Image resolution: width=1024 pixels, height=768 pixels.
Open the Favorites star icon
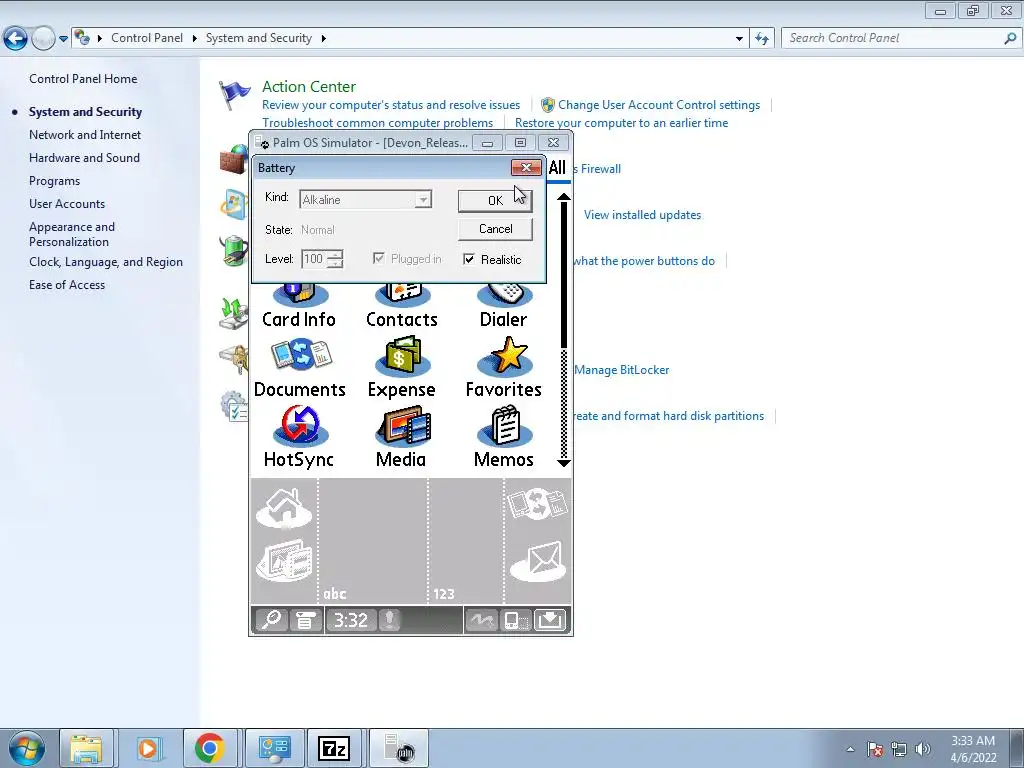(505, 357)
